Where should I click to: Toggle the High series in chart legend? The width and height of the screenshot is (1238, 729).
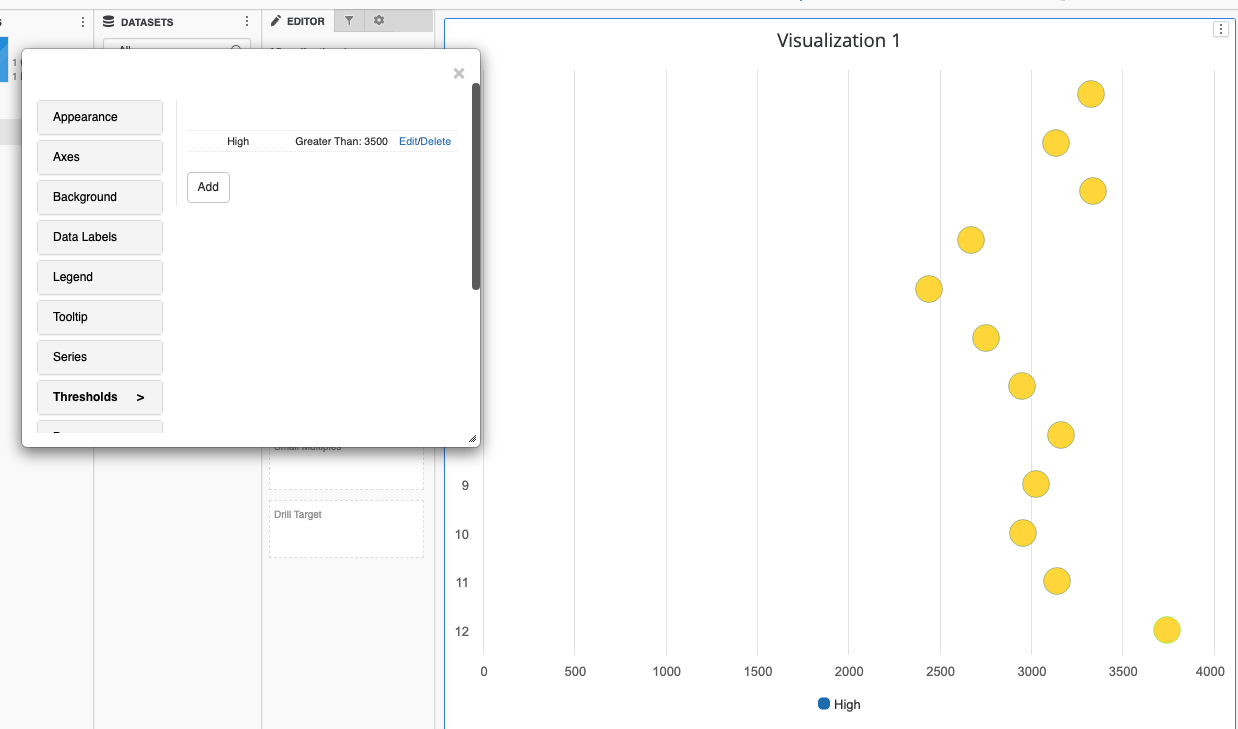coord(839,704)
